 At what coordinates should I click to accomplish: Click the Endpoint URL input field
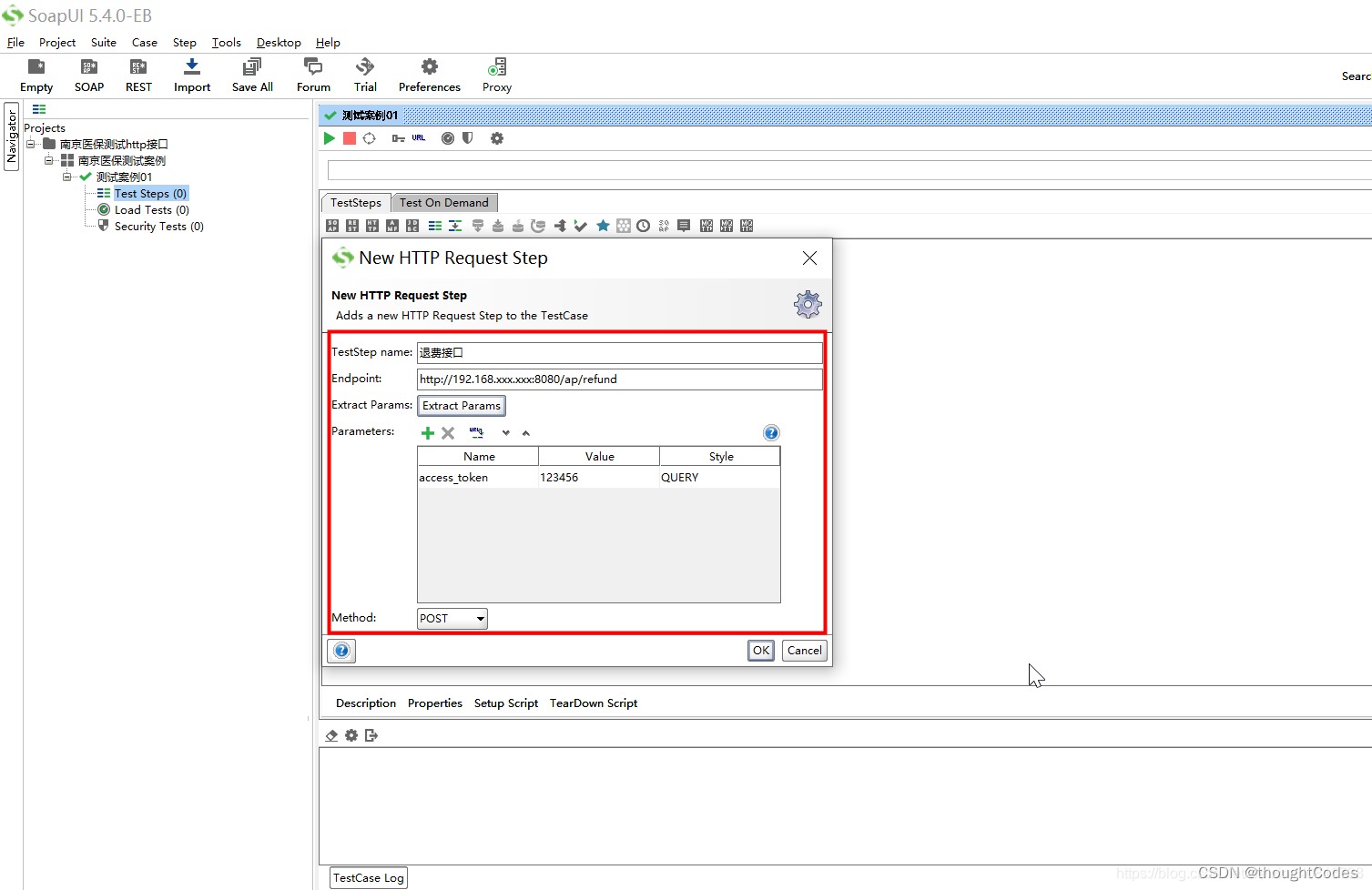pos(620,379)
